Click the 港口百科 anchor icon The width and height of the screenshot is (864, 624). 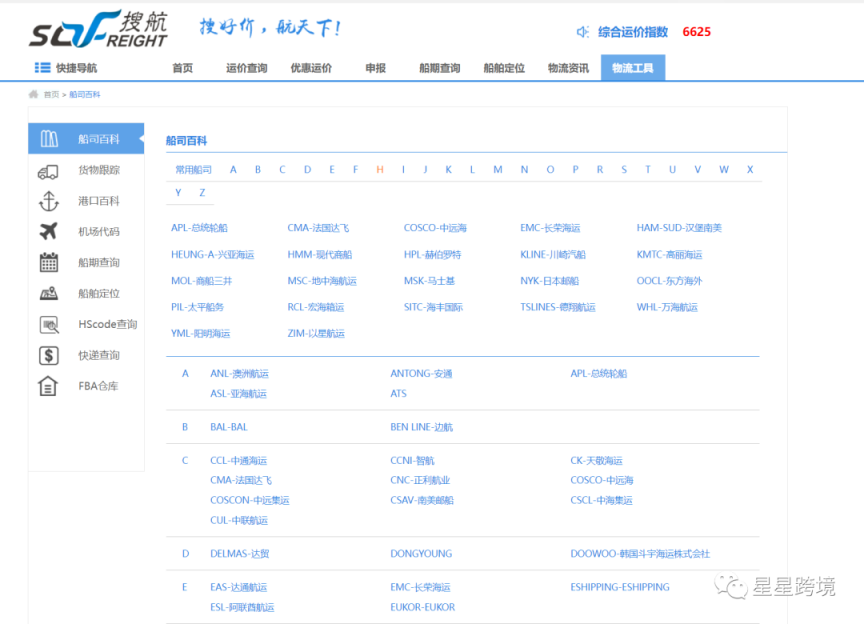click(x=48, y=201)
